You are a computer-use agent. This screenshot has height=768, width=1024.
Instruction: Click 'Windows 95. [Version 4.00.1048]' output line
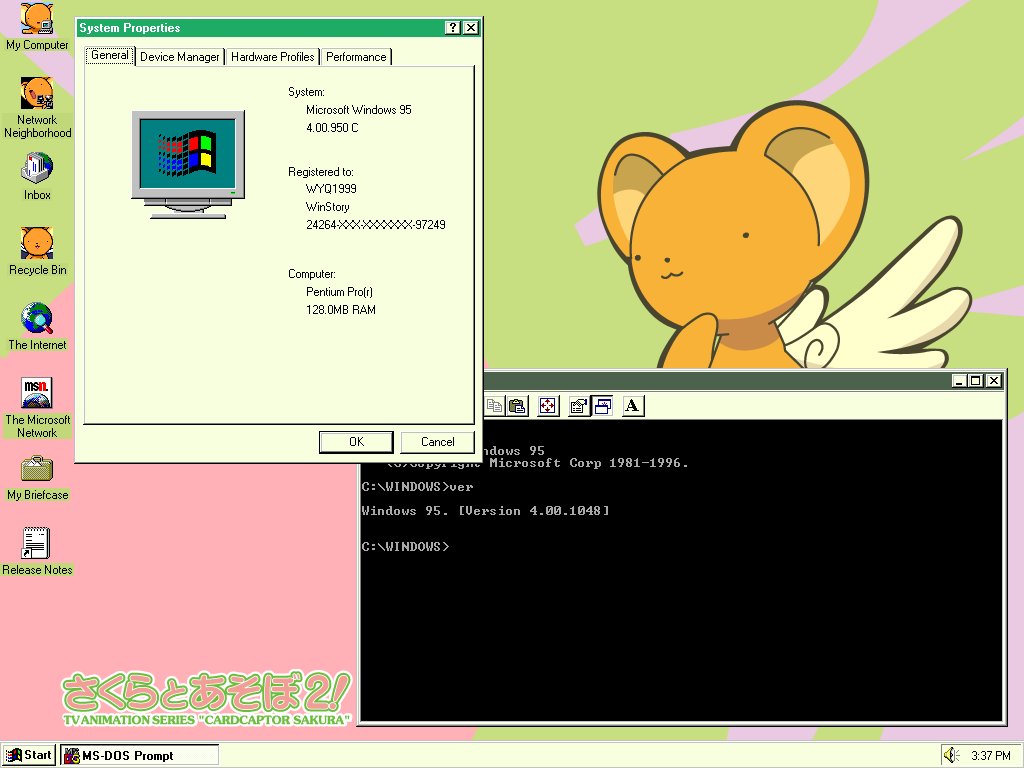pyautogui.click(x=485, y=511)
